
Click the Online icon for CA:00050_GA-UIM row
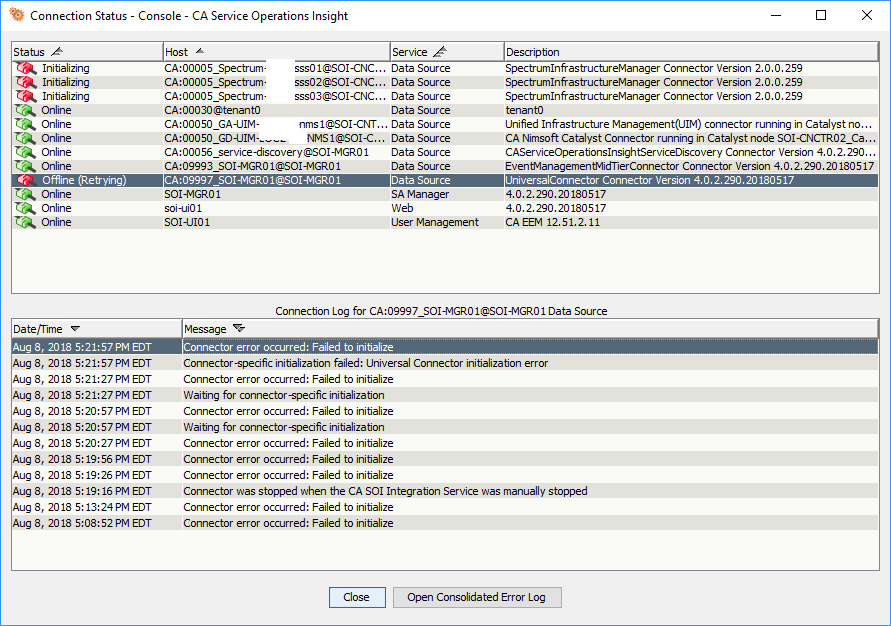pyautogui.click(x=25, y=124)
